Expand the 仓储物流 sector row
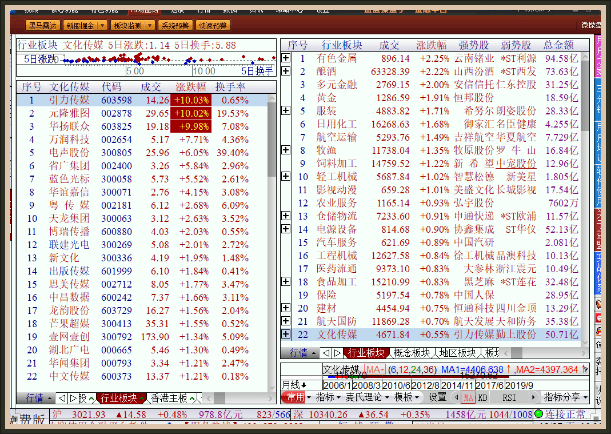This screenshot has width=611, height=434. (286, 216)
